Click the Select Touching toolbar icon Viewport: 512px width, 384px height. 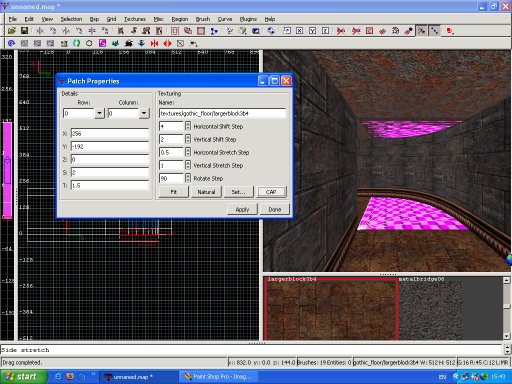tap(134, 31)
